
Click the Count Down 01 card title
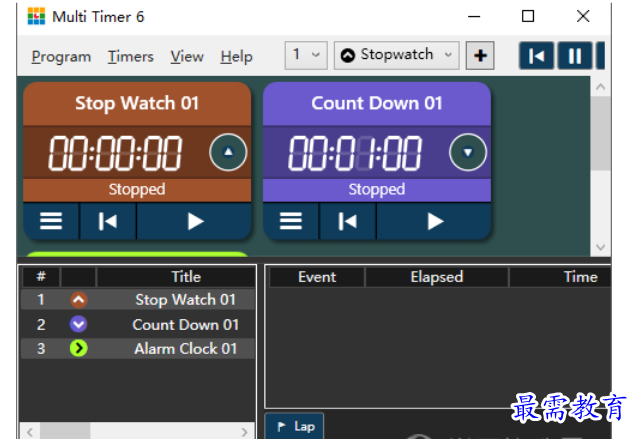(377, 103)
